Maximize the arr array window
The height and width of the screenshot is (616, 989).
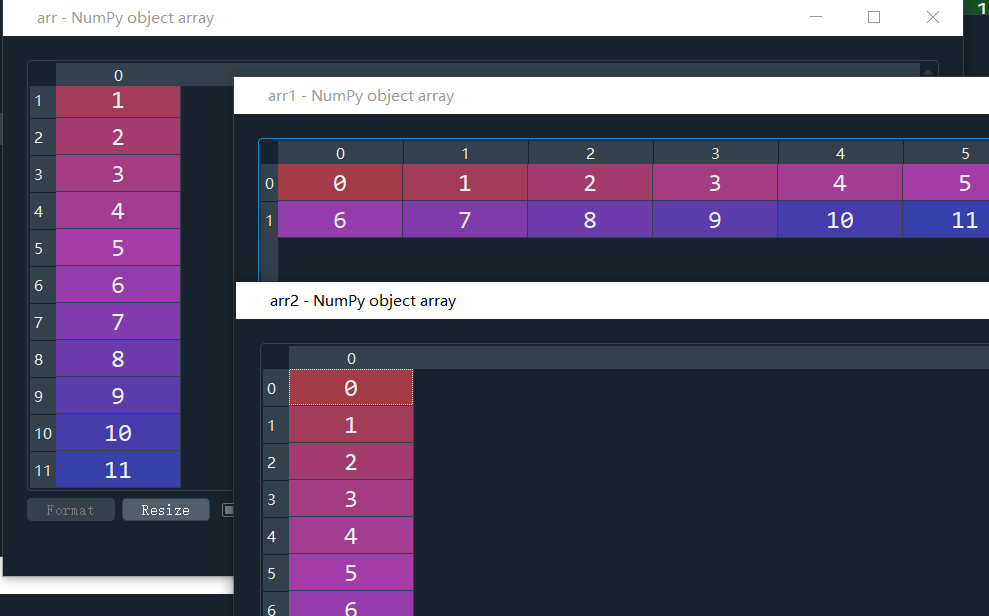pos(874,17)
